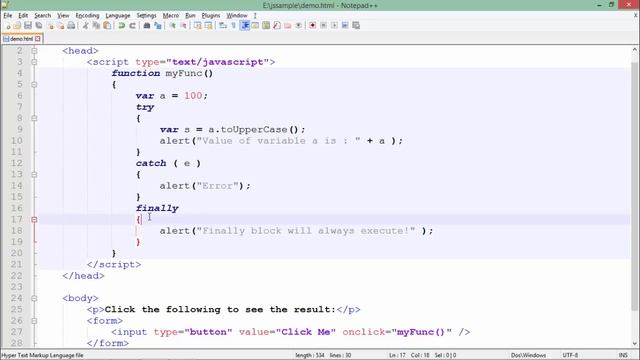Collapse the script fold on line 3

point(34,62)
